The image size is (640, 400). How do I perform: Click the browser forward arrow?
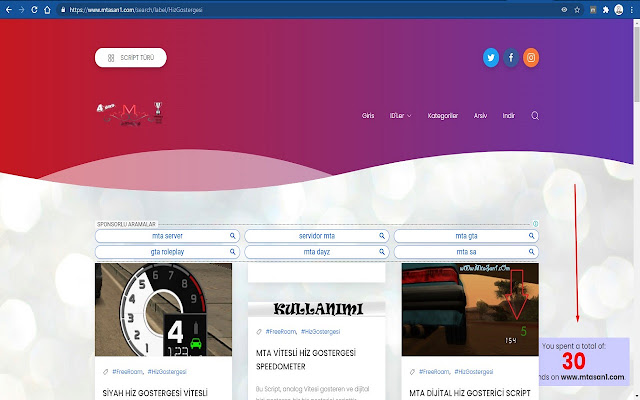21,10
